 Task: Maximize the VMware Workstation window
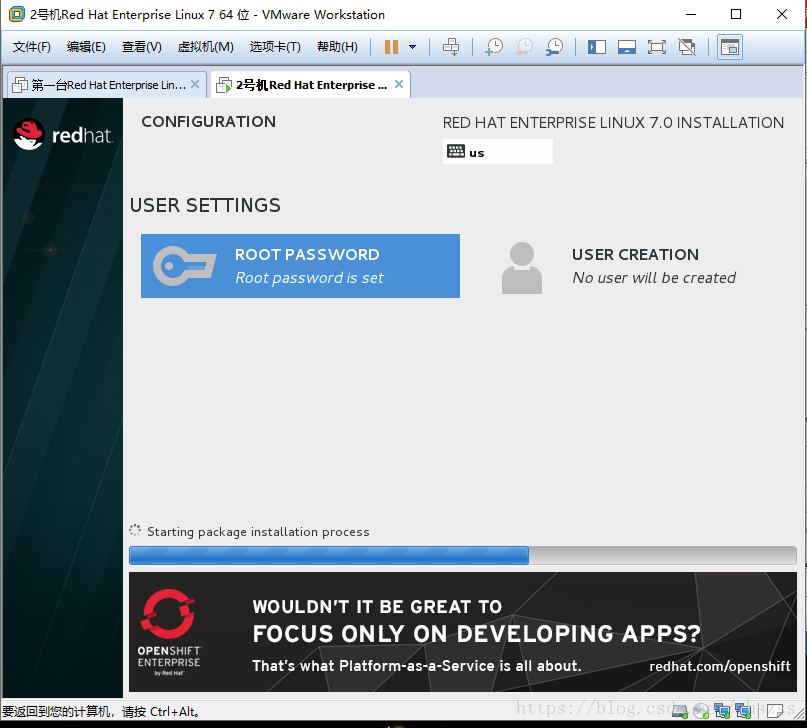click(736, 14)
